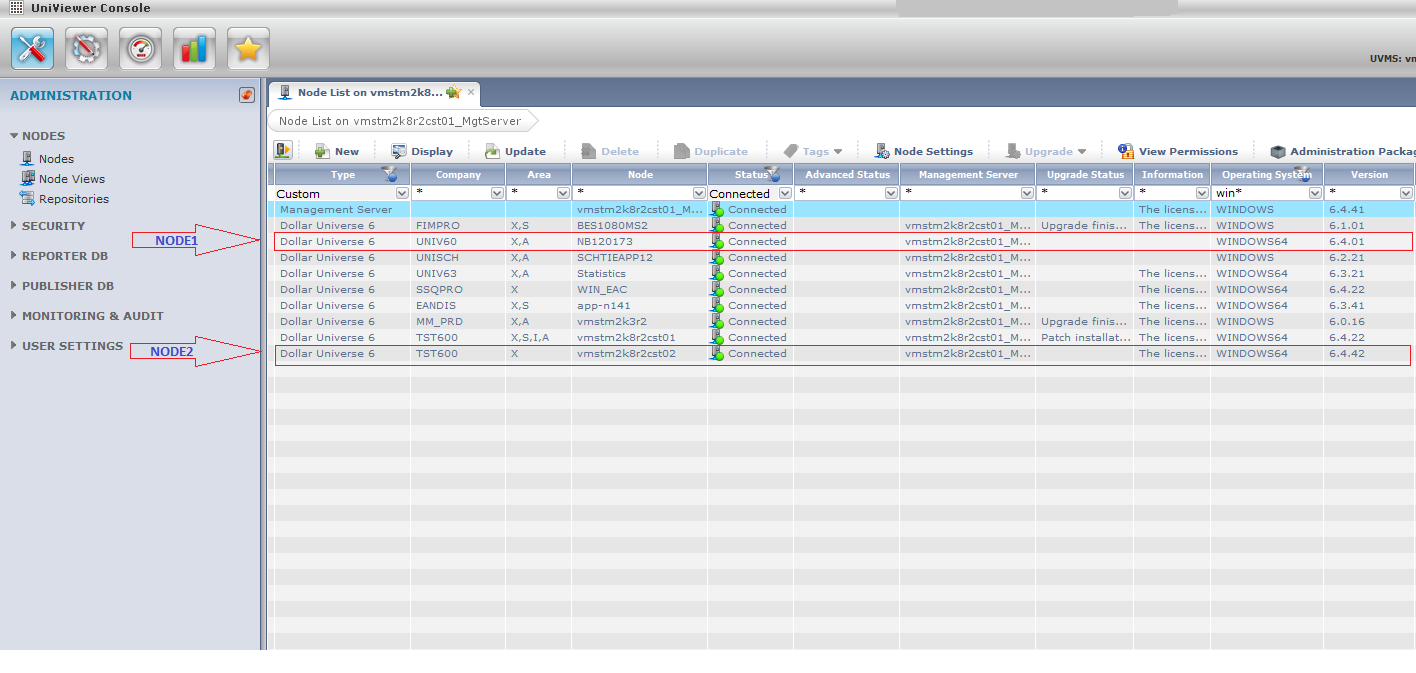
Task: Sort by the Node column header
Action: [x=640, y=174]
